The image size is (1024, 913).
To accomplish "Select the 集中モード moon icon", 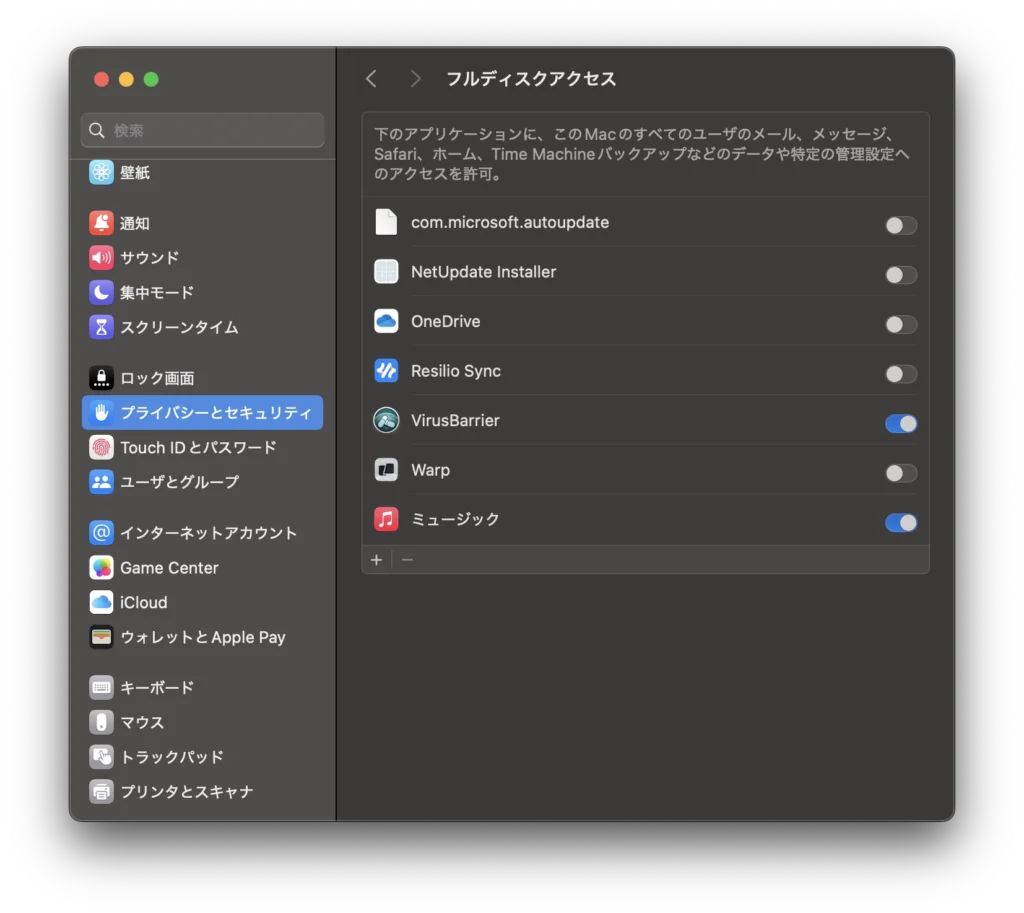I will [x=101, y=293].
